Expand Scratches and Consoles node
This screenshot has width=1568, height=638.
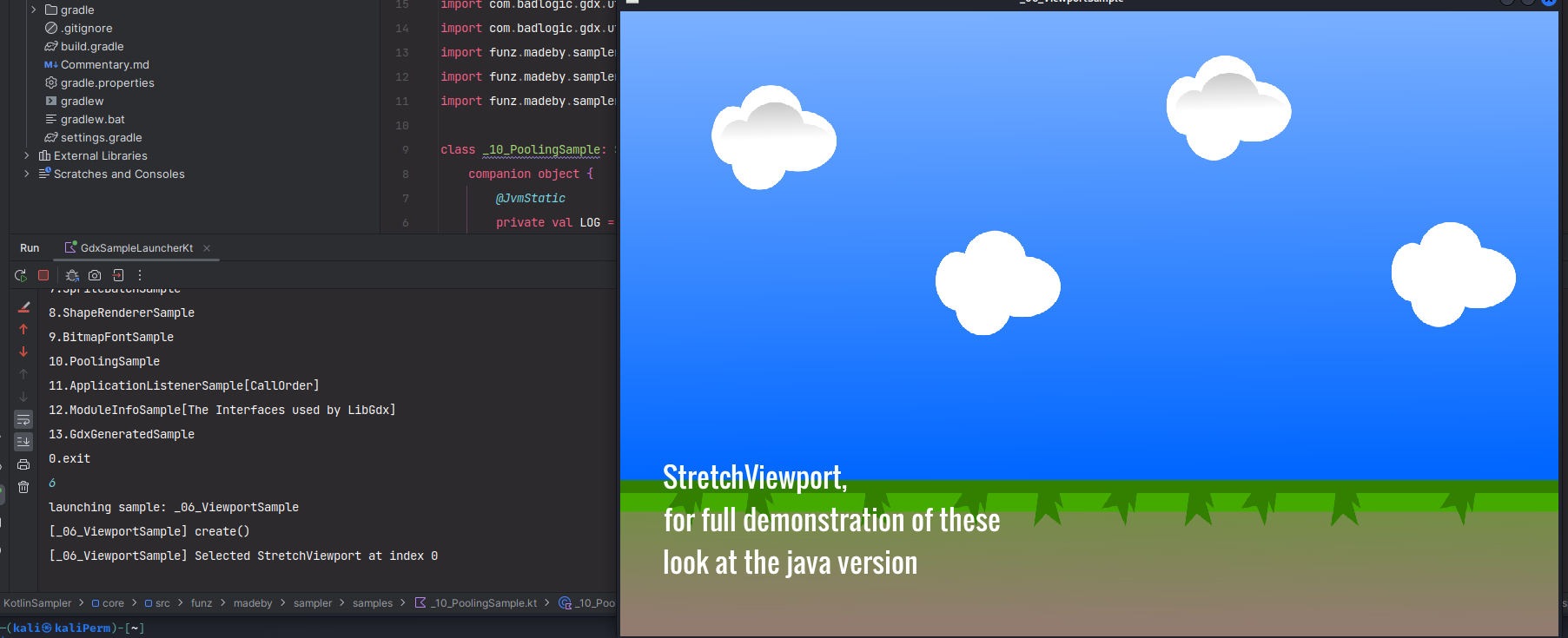click(26, 174)
